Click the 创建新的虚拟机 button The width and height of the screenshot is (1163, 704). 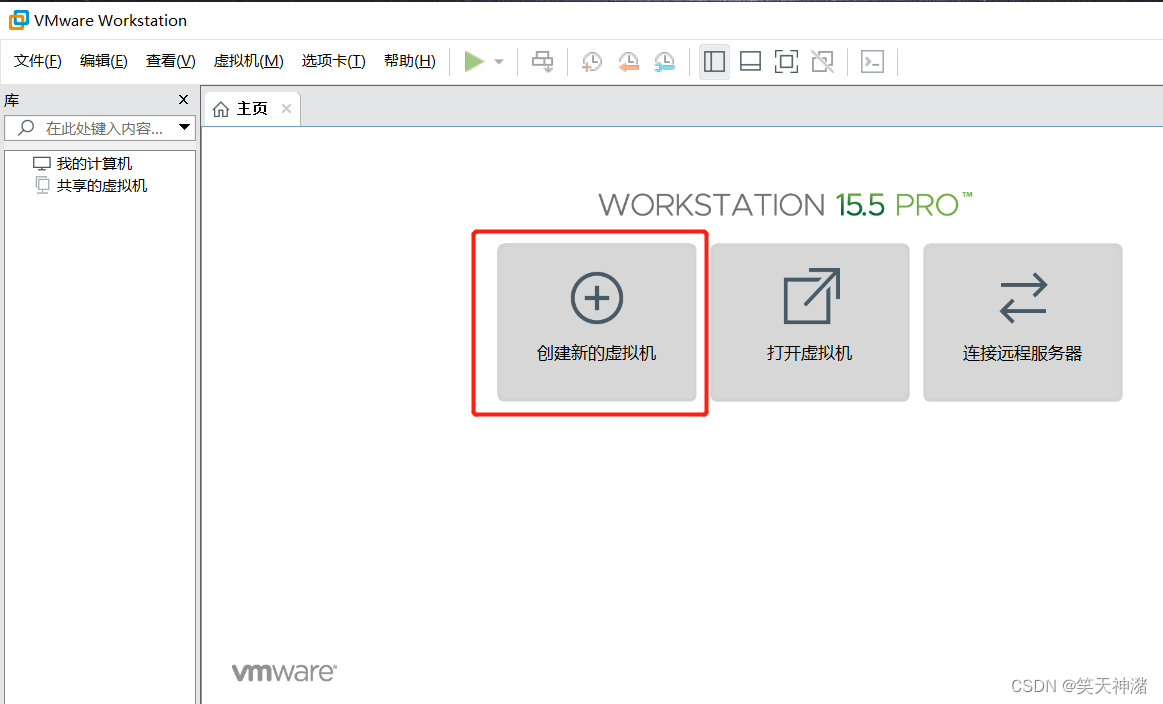[596, 322]
